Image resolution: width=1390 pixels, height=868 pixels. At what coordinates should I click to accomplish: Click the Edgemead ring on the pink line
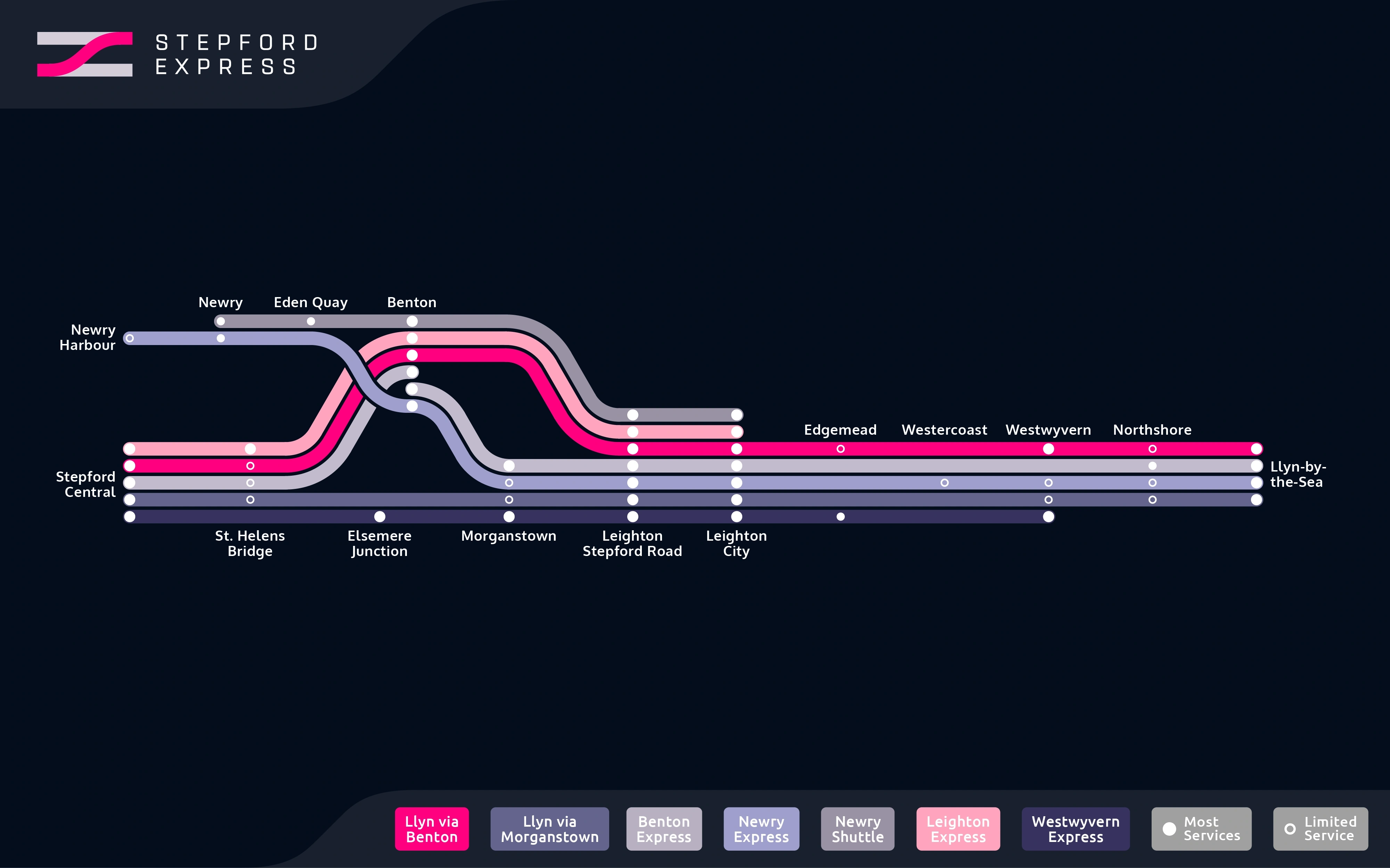[x=841, y=449]
